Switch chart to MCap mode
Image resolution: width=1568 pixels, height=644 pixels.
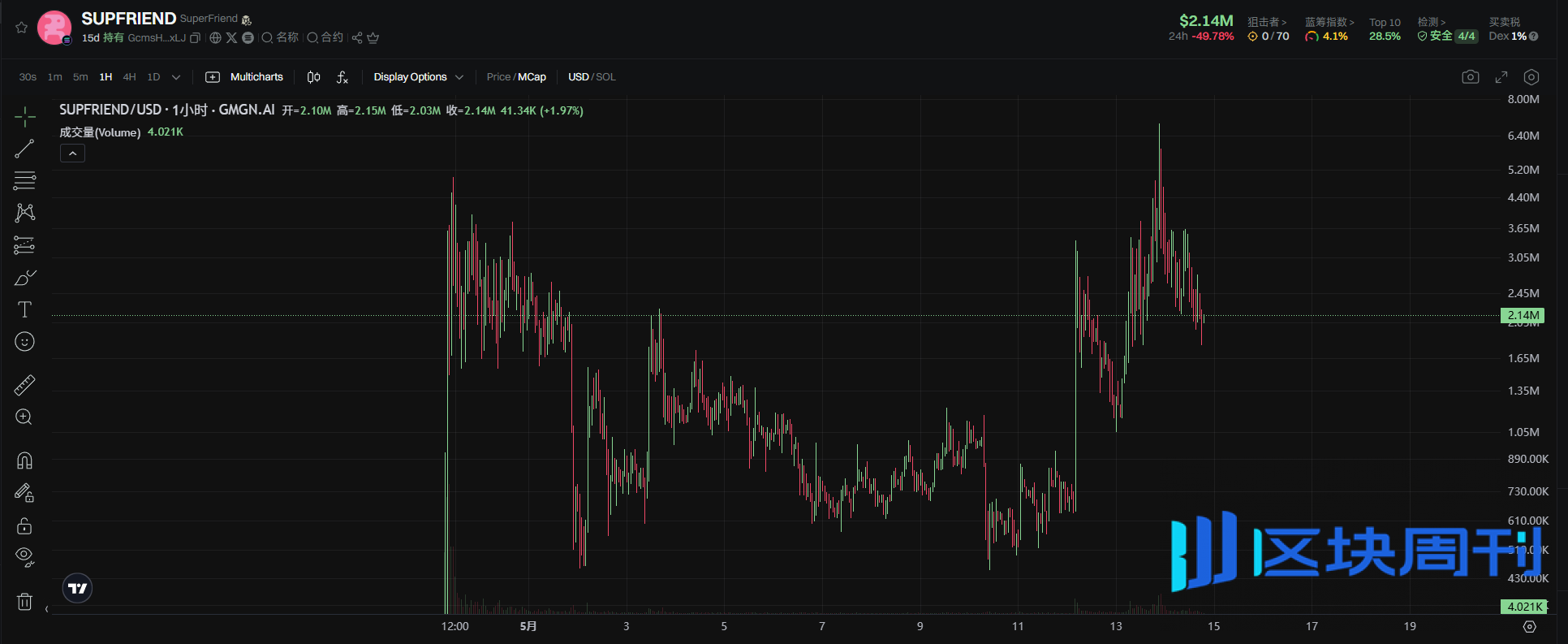click(x=532, y=77)
